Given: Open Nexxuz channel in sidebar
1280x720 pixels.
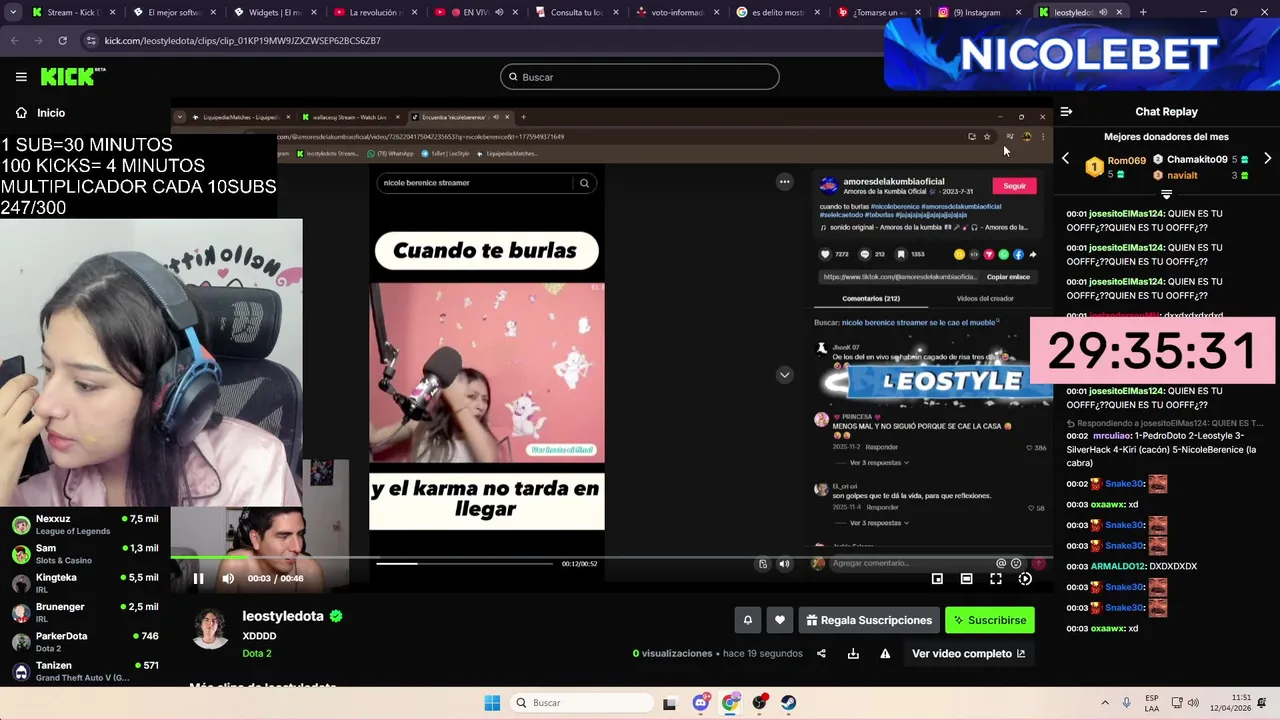Looking at the screenshot, I should [85, 525].
